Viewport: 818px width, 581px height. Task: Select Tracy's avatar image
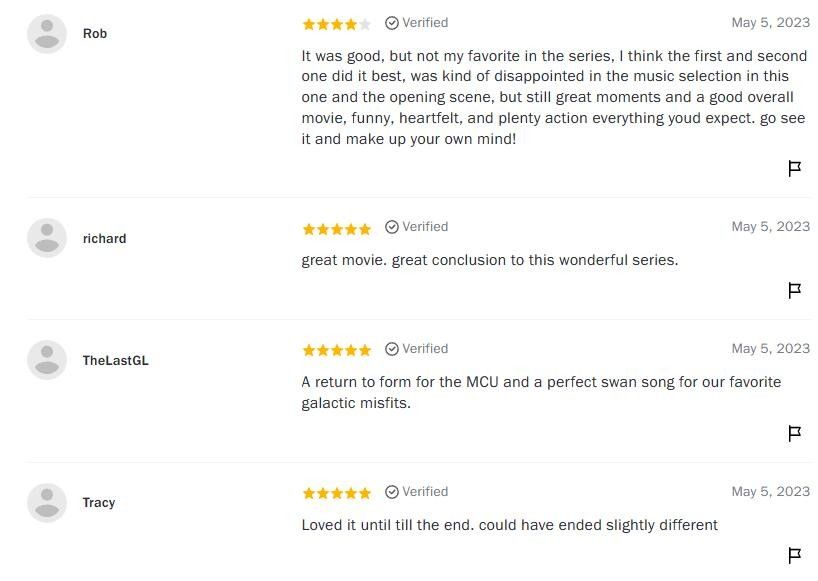[47, 503]
